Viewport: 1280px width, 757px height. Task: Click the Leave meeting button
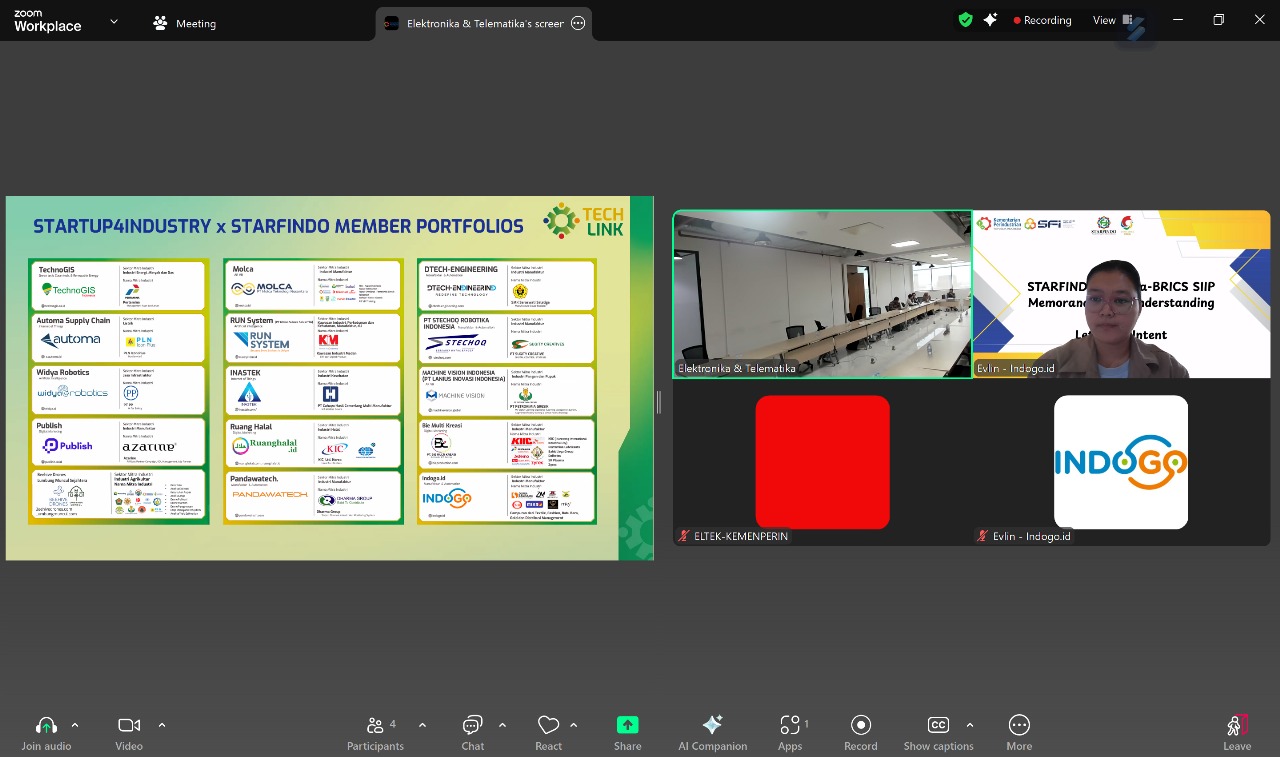tap(1237, 733)
